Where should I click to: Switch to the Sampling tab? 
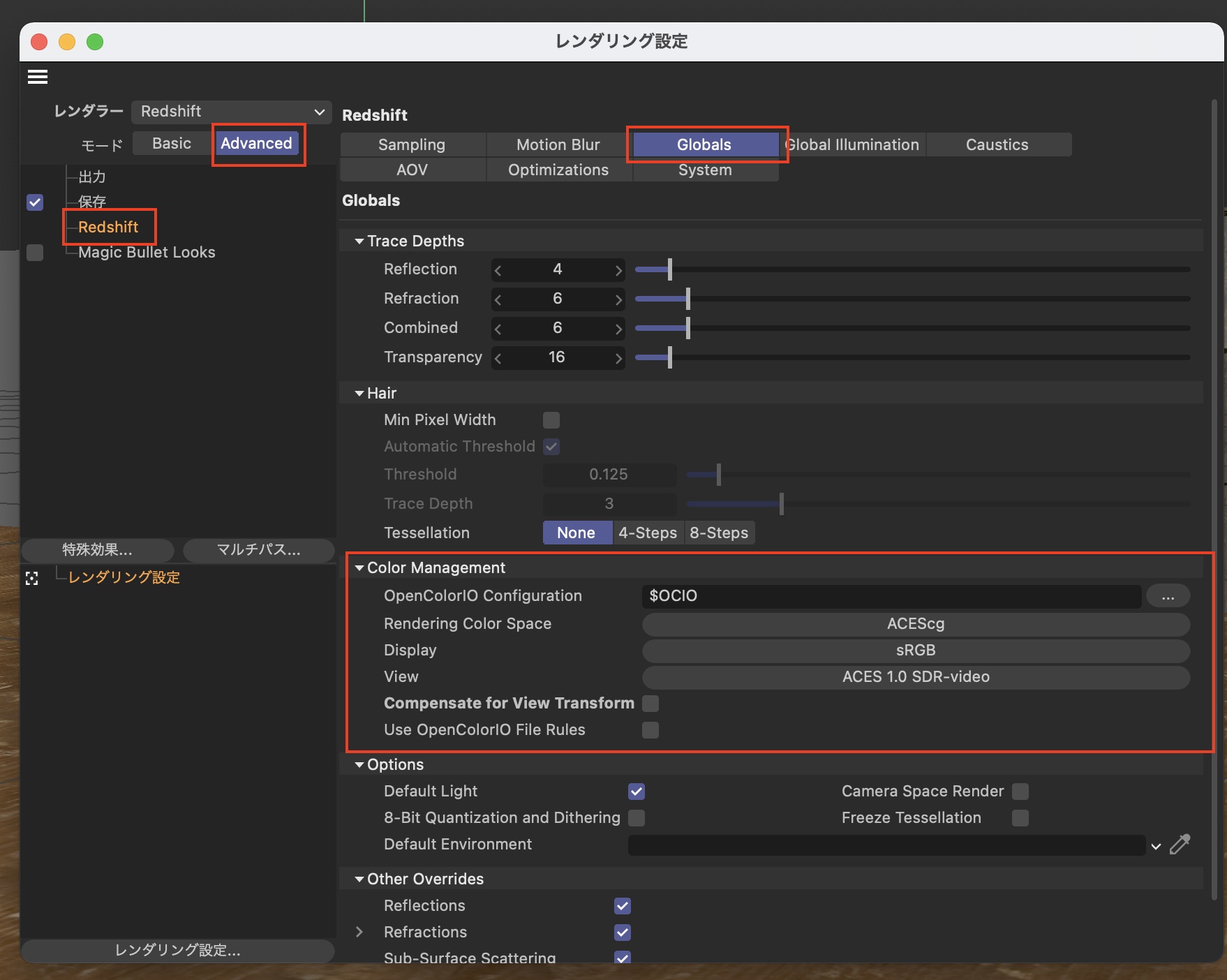pyautogui.click(x=412, y=145)
